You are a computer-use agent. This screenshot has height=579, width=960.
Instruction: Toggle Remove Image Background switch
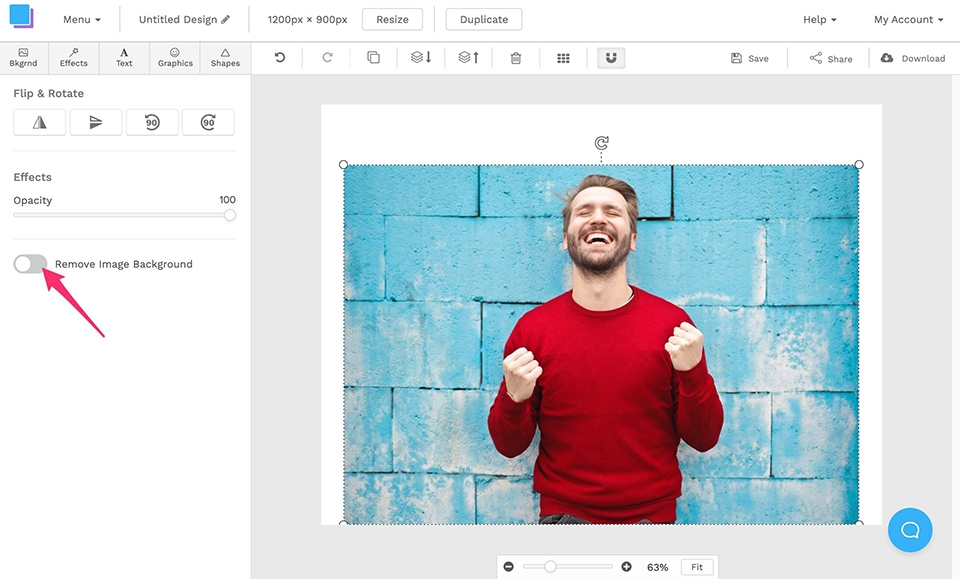30,264
